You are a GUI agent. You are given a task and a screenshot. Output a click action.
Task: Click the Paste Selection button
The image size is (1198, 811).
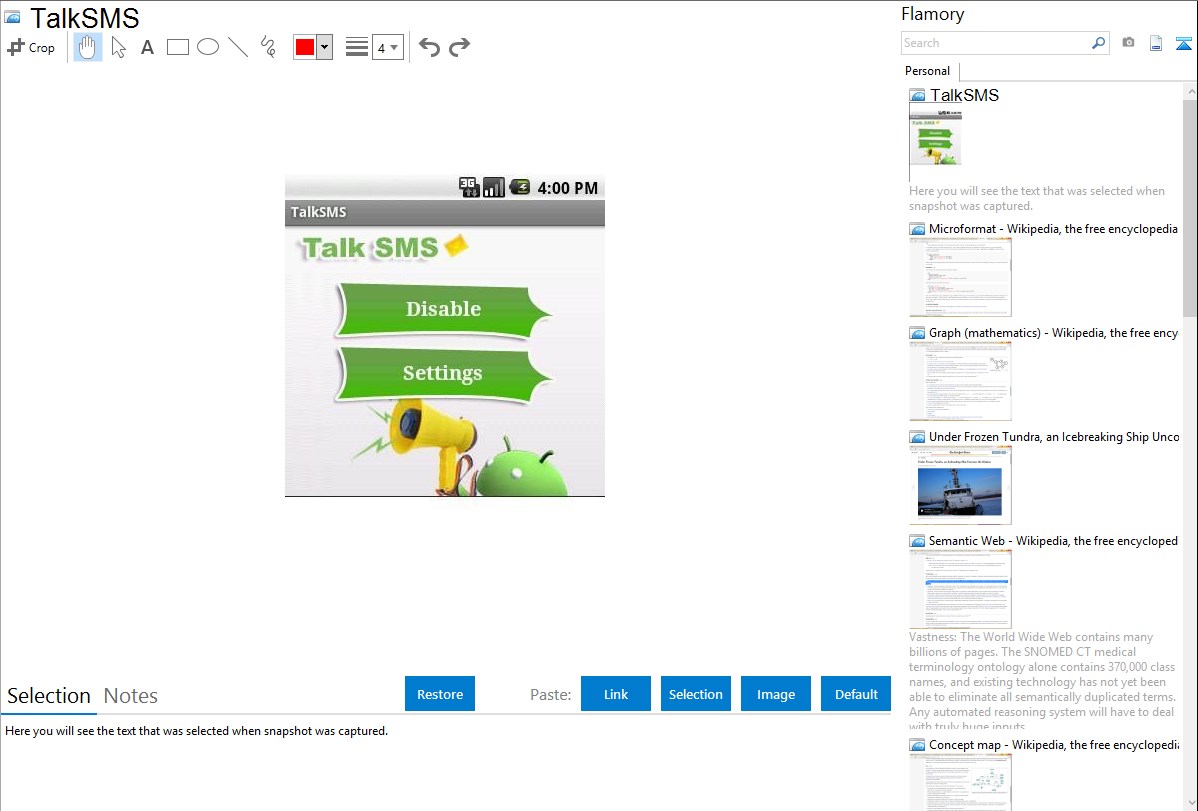[696, 694]
